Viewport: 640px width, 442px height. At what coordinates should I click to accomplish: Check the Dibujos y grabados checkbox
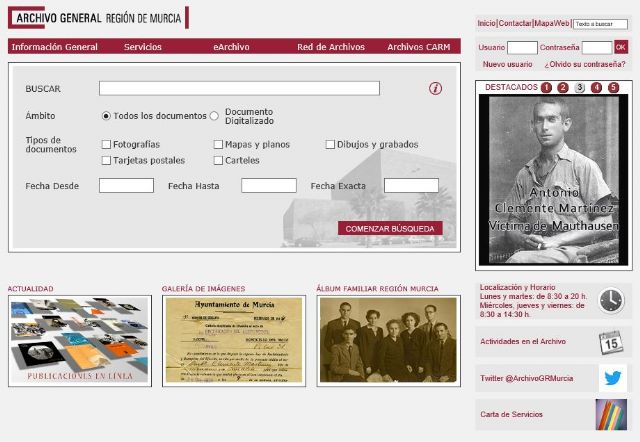pos(330,144)
